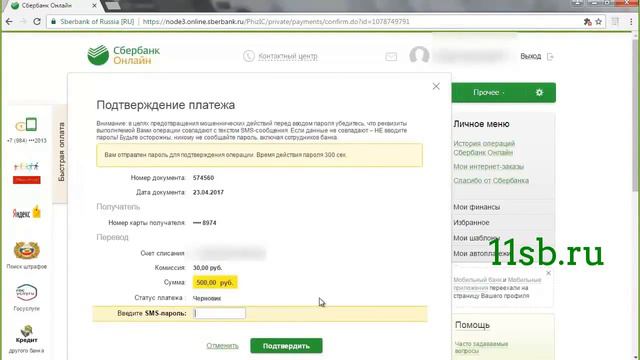Open Спасибо от Сбербанка link

point(491,180)
